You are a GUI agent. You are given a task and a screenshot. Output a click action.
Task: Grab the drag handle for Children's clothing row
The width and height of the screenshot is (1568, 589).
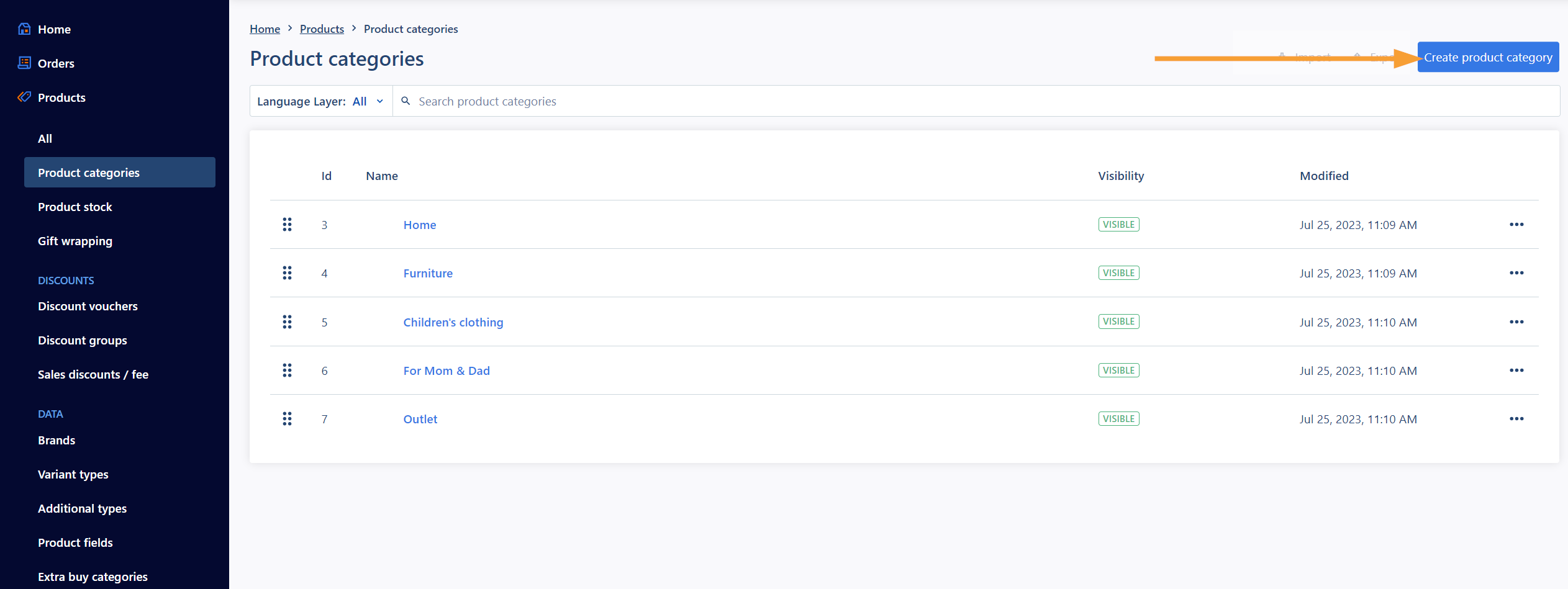(287, 321)
